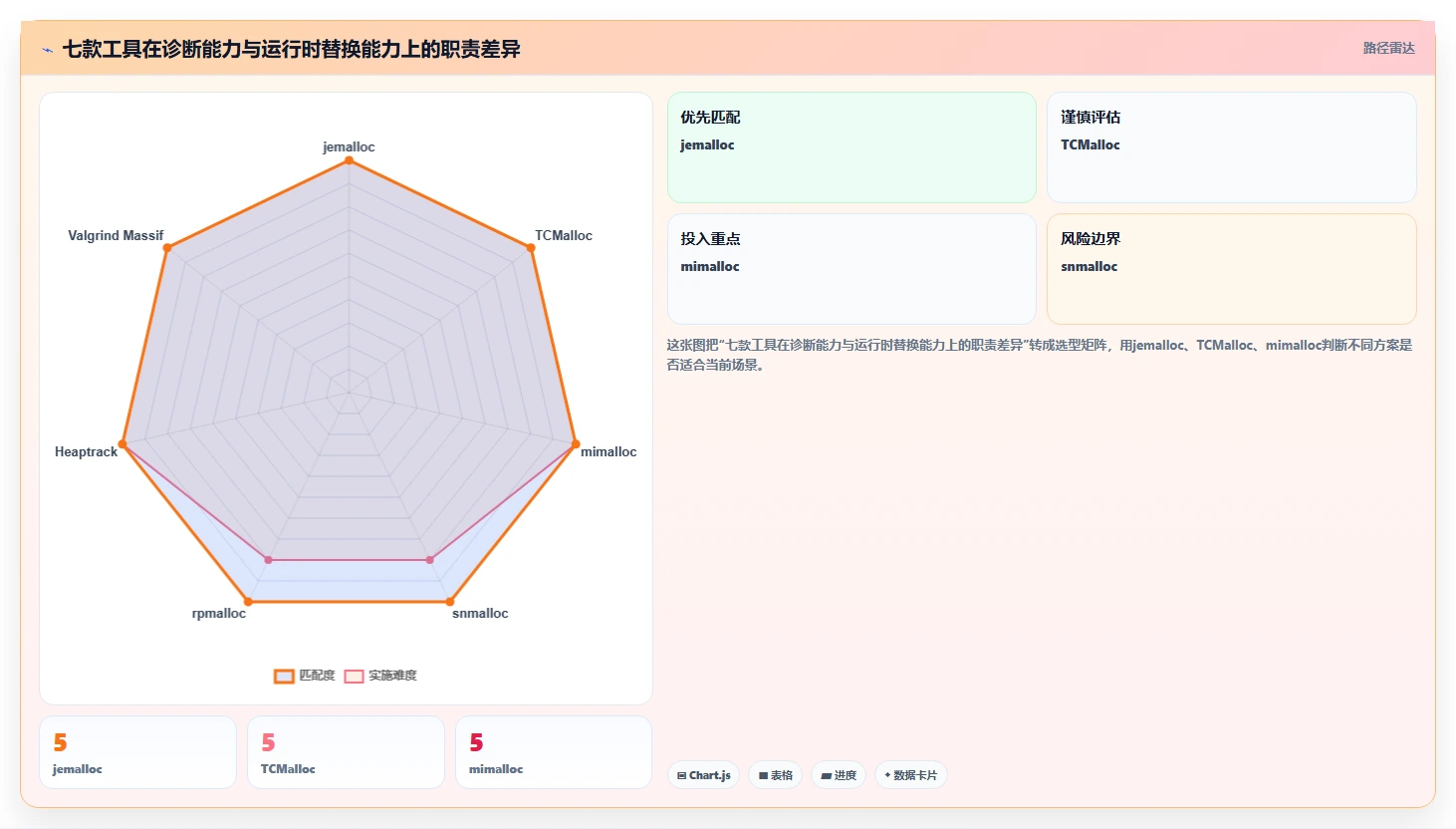
Task: Click the jemalloc stat card showing 5
Action: pyautogui.click(x=137, y=752)
